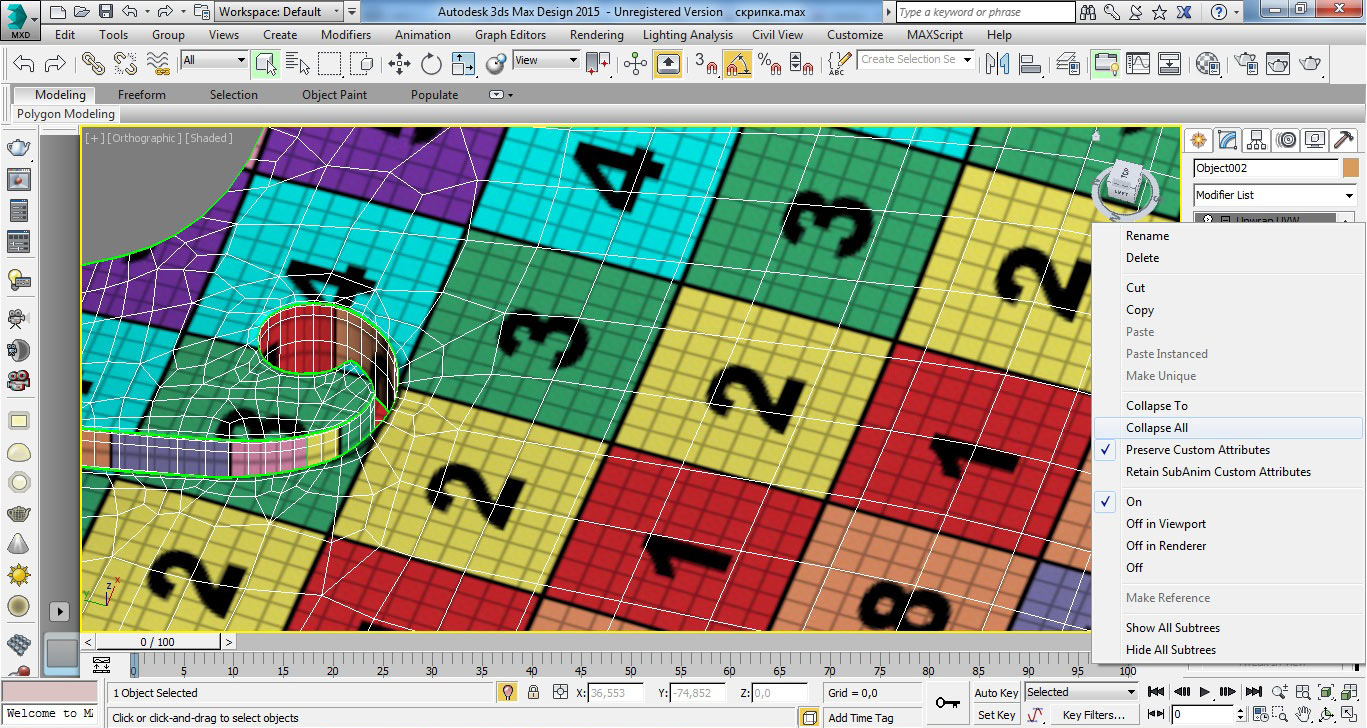Open the Mirror tool
The width and height of the screenshot is (1367, 728).
tap(997, 64)
